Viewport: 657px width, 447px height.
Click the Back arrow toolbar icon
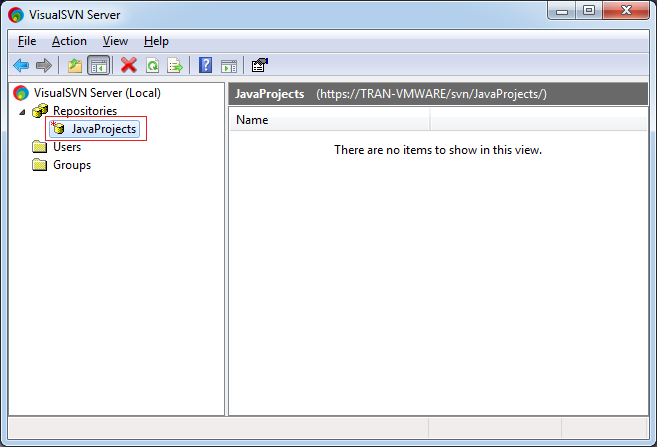click(21, 65)
